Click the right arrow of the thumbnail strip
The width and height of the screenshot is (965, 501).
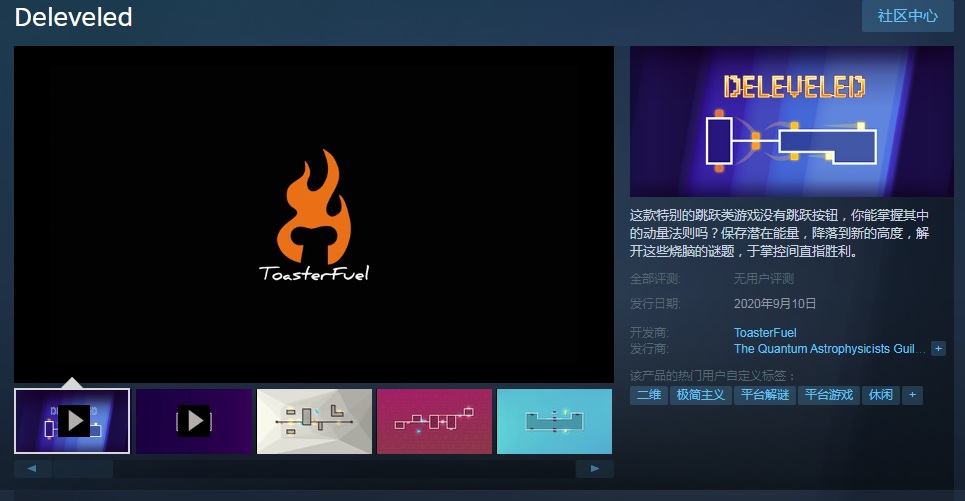[595, 468]
